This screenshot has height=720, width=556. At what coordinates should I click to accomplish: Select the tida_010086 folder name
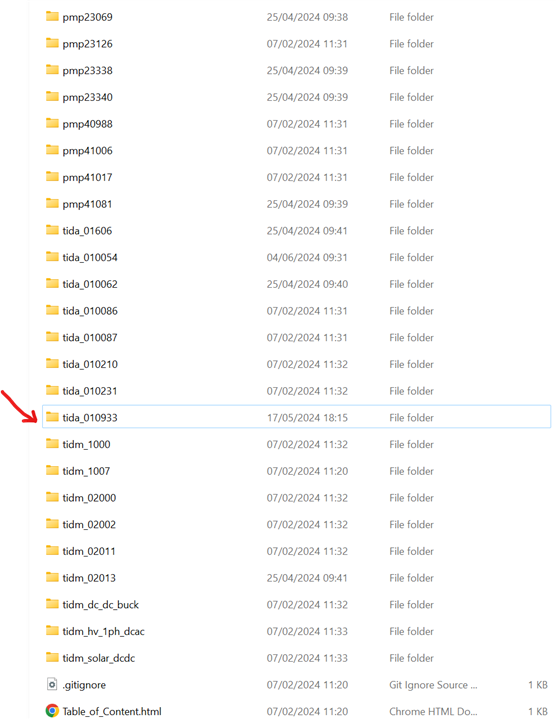90,311
